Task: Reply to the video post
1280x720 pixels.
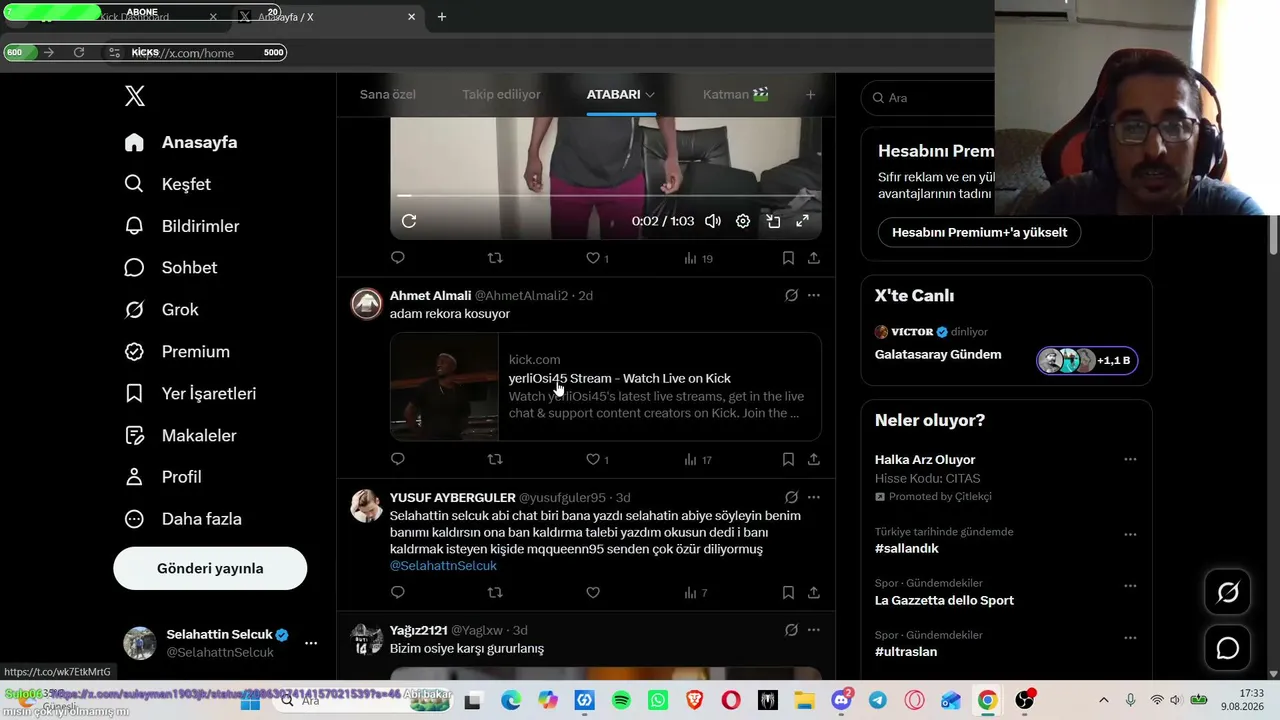Action: click(x=398, y=258)
